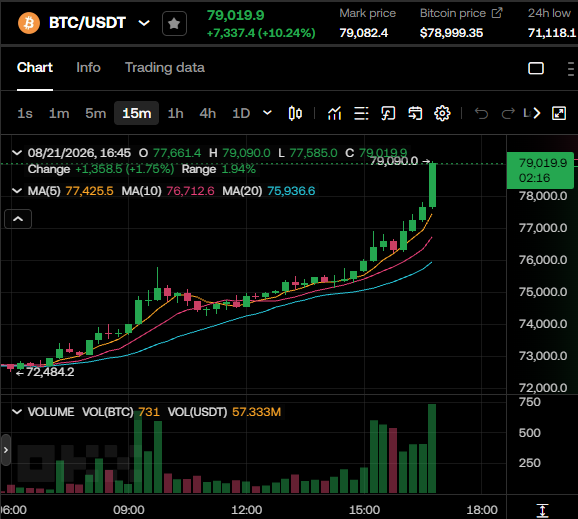Click the 24h low value
Screen dimensions: 578x519
pos(552,33)
